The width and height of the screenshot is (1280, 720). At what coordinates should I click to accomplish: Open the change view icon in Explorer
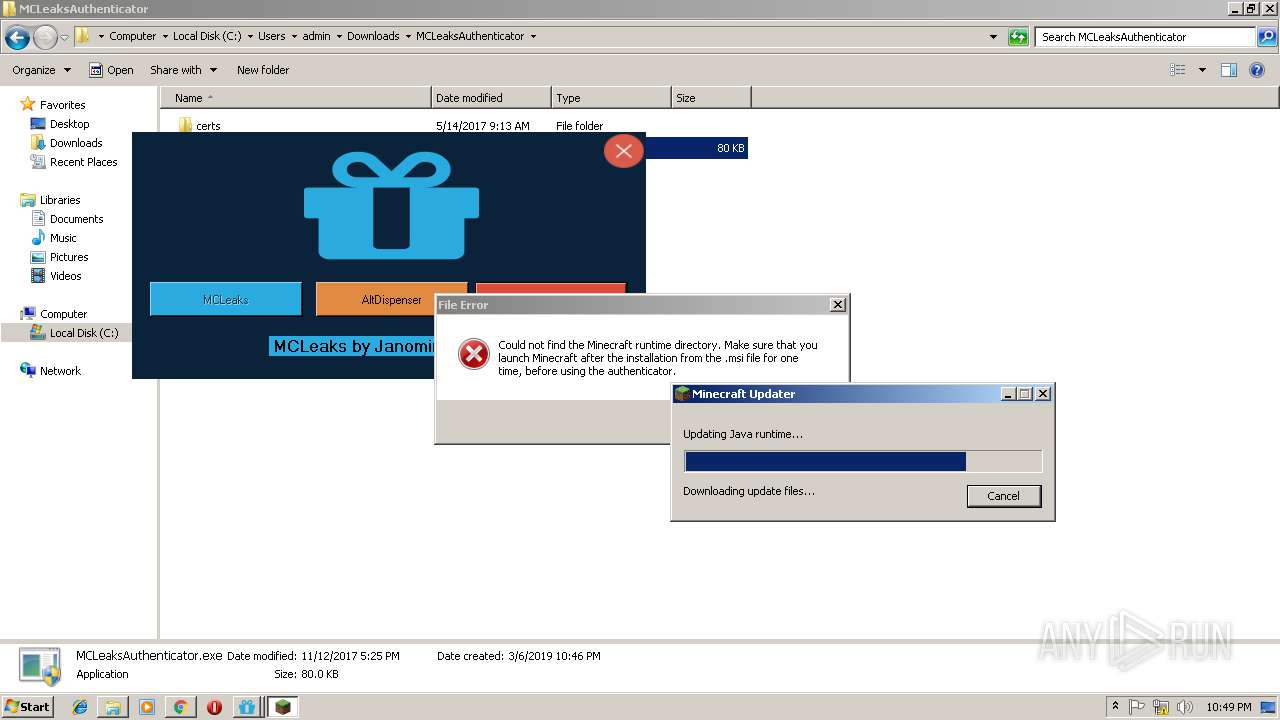point(1178,70)
